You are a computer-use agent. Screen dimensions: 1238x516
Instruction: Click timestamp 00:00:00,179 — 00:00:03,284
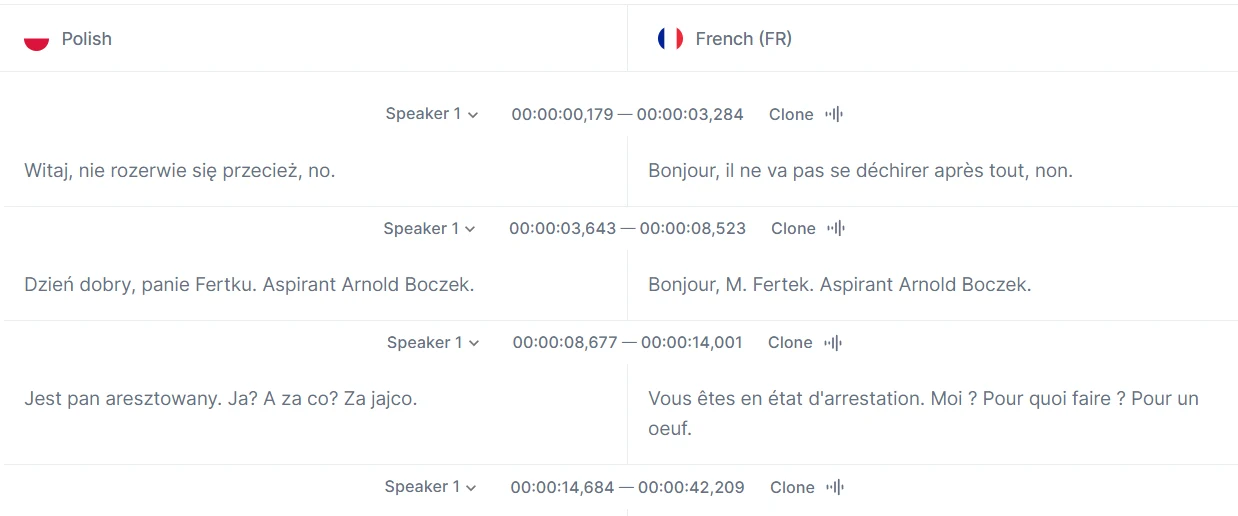(627, 114)
